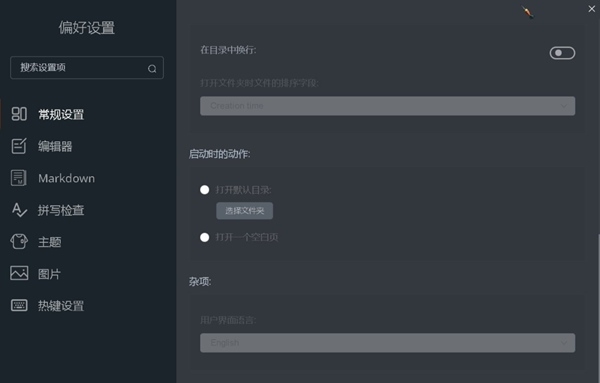Click the 图片 picture icon
600x383 pixels.
pos(19,273)
